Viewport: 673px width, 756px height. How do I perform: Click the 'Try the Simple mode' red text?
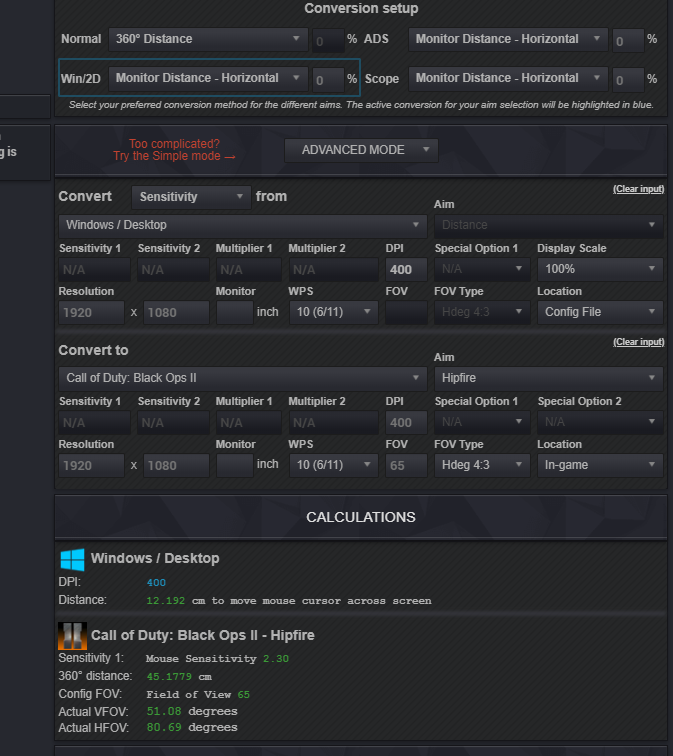(x=174, y=156)
